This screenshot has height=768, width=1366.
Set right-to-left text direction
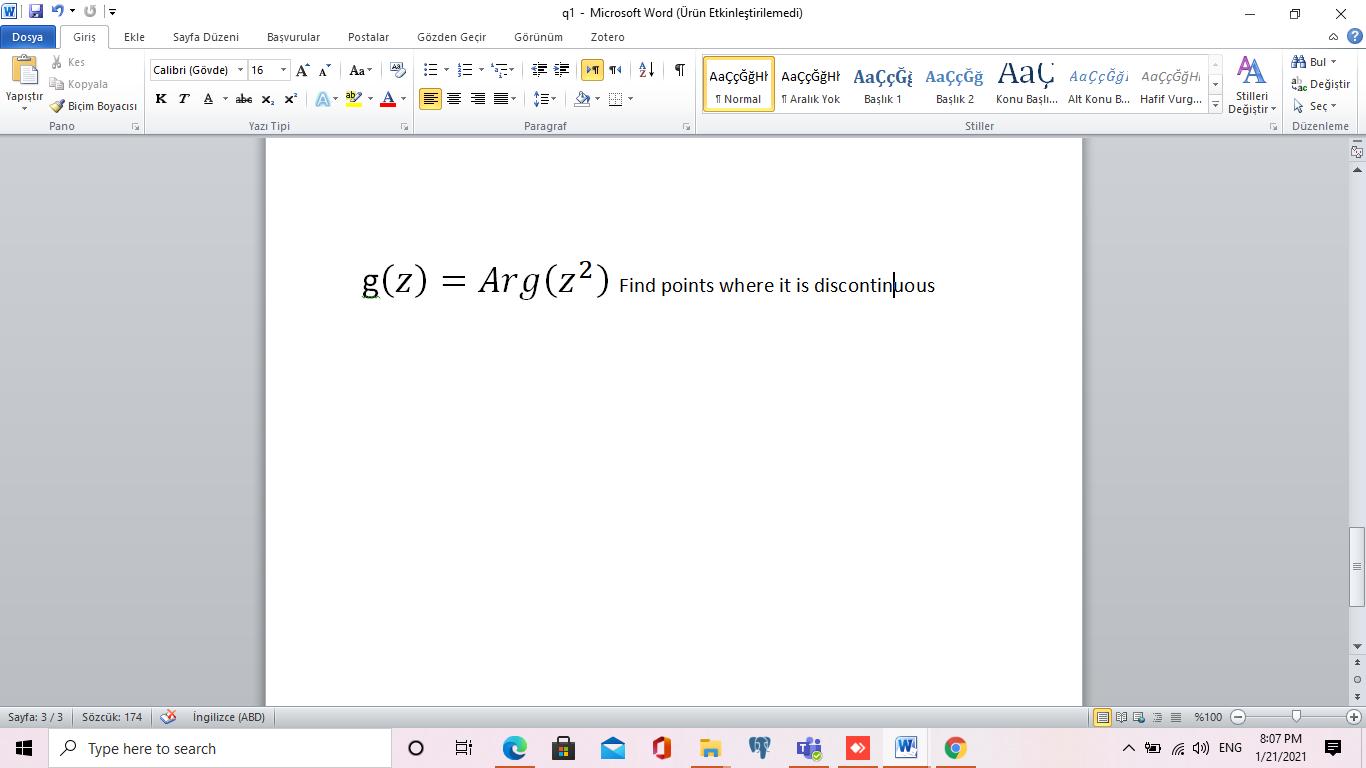point(615,70)
